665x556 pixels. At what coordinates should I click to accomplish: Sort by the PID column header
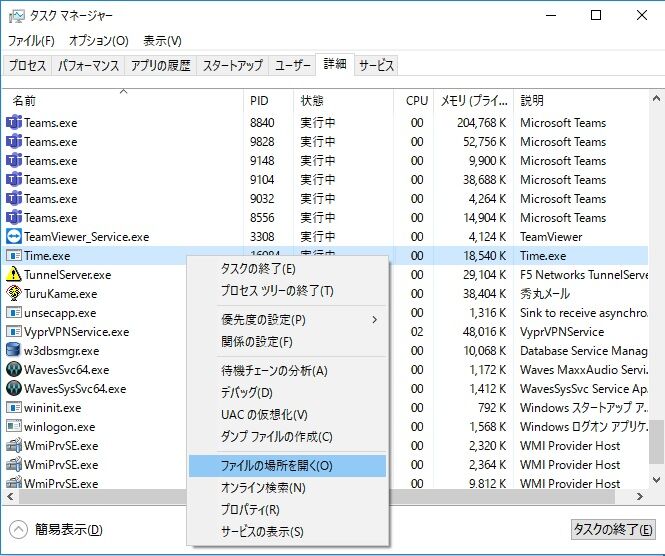tap(269, 101)
